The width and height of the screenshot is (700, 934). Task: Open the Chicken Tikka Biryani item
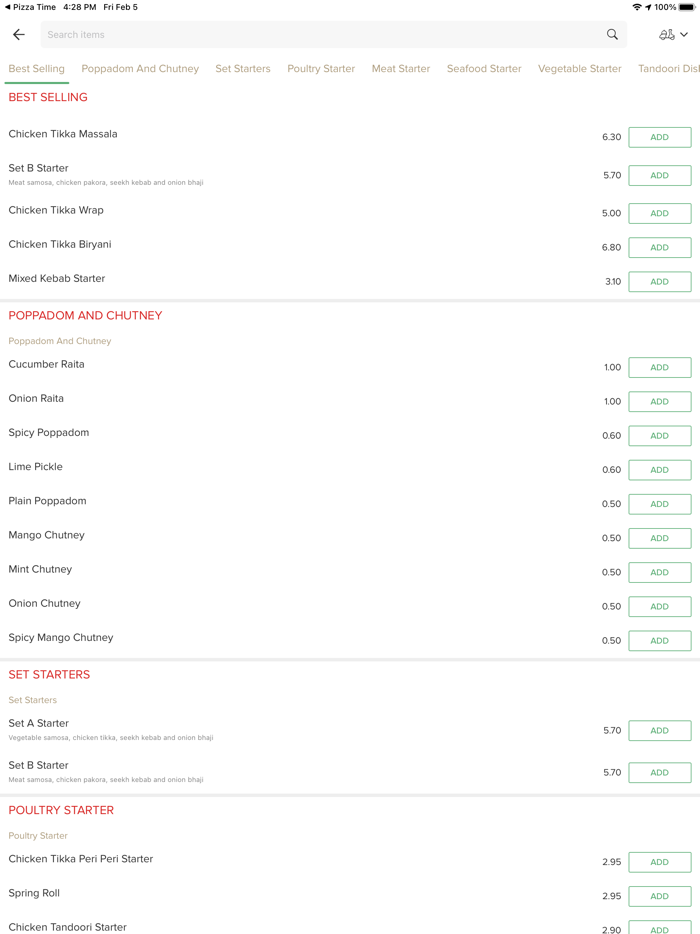(60, 245)
